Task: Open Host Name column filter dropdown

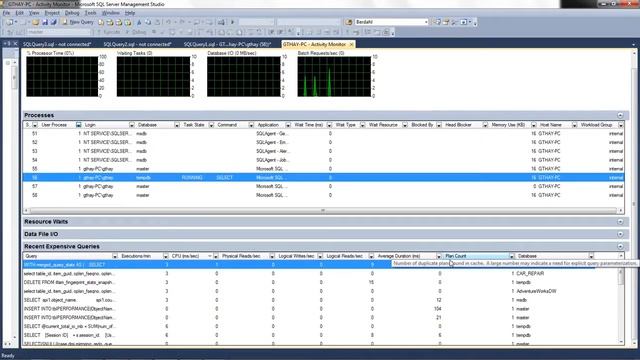Action: (x=574, y=125)
